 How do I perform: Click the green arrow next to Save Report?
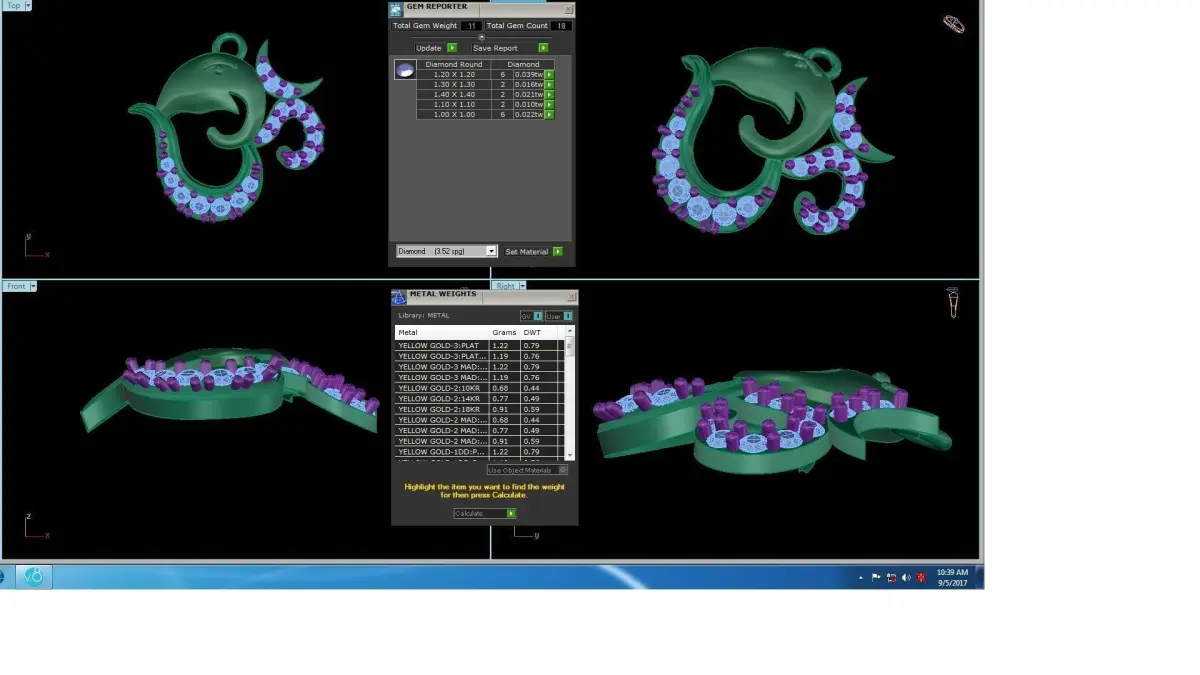543,47
